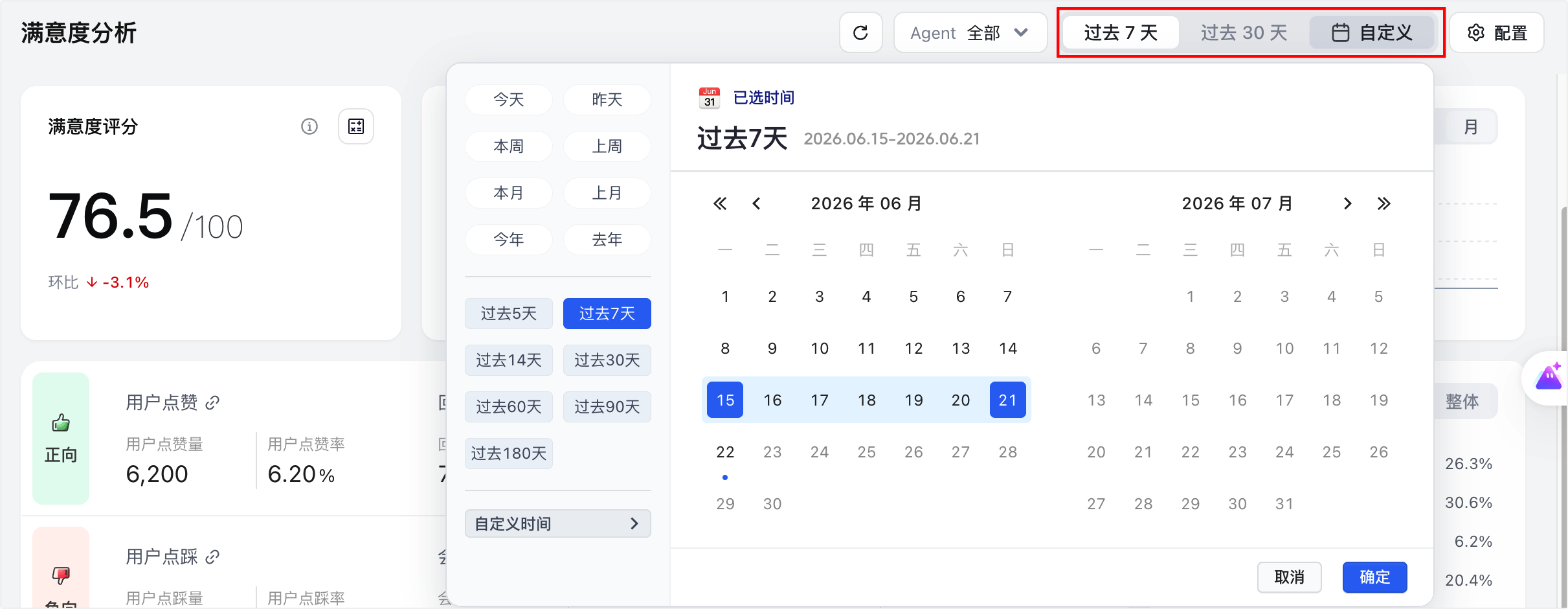Click the link icon next to 用户点踩
Image resolution: width=1568 pixels, height=609 pixels.
pyautogui.click(x=212, y=557)
